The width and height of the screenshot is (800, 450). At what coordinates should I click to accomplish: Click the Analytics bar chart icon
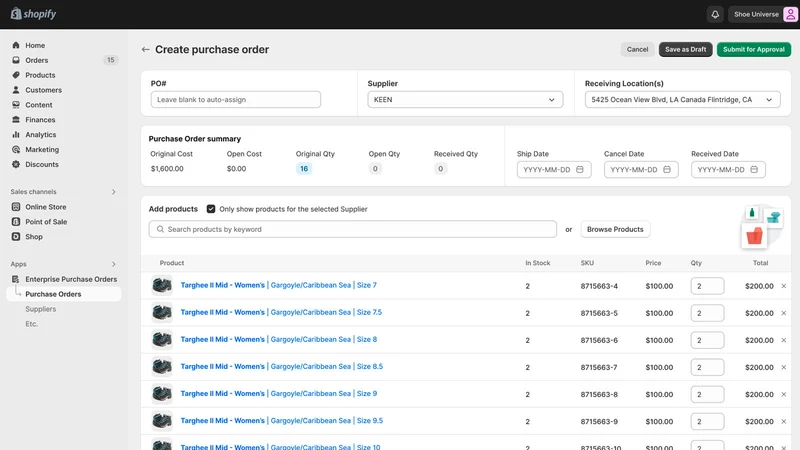click(16, 135)
